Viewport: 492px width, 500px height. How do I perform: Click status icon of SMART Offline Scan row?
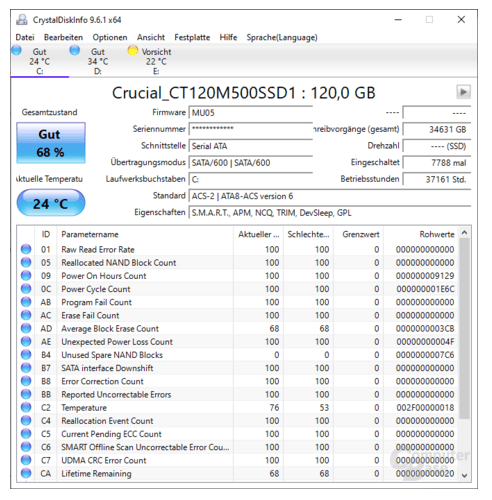(x=26, y=447)
